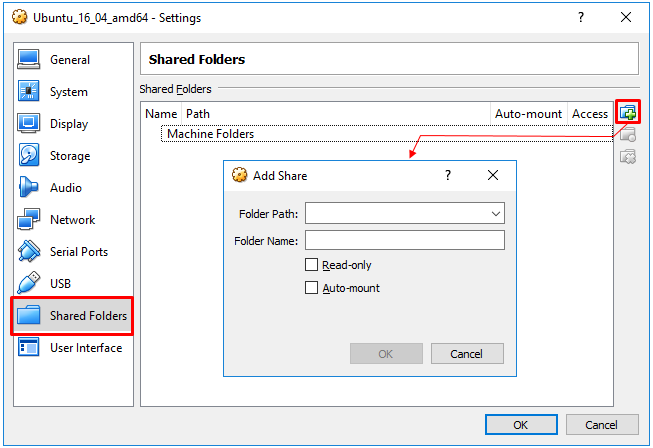This screenshot has height=448, width=653.
Task: Open the Network settings page
Action: point(73,219)
